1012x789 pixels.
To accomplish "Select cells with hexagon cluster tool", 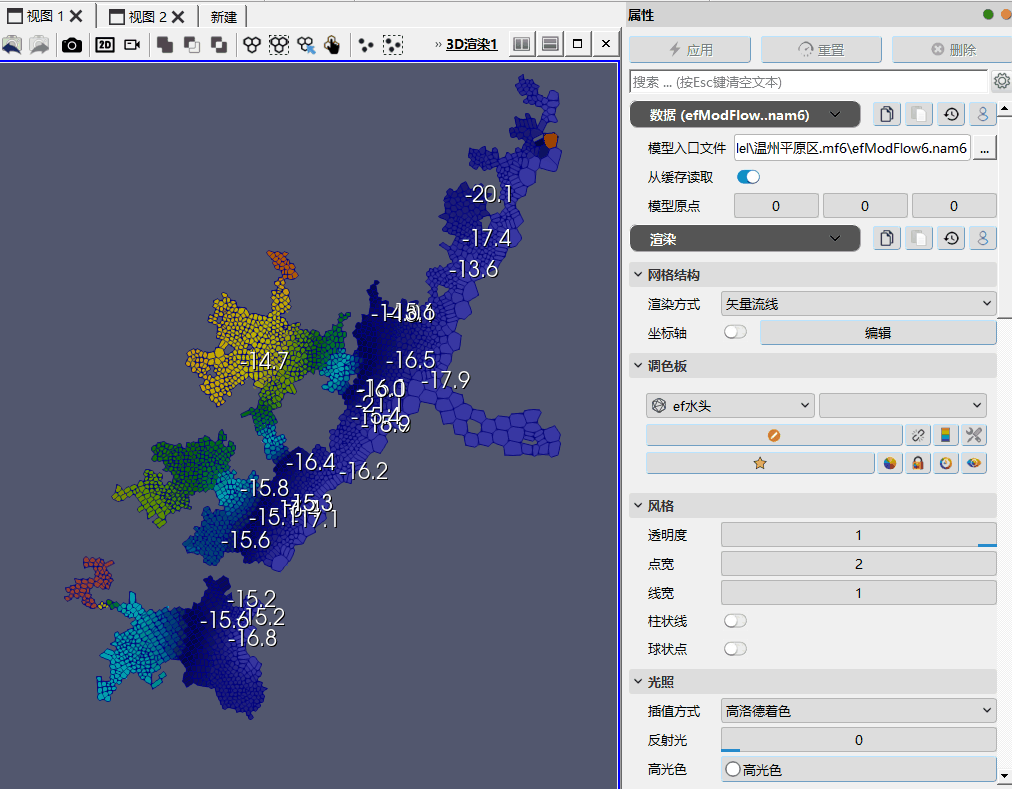I will point(252,45).
